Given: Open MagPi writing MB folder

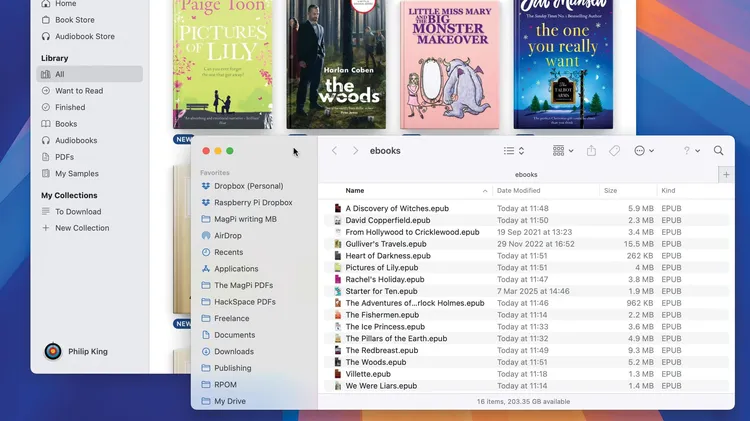Looking at the screenshot, I should [239, 219].
